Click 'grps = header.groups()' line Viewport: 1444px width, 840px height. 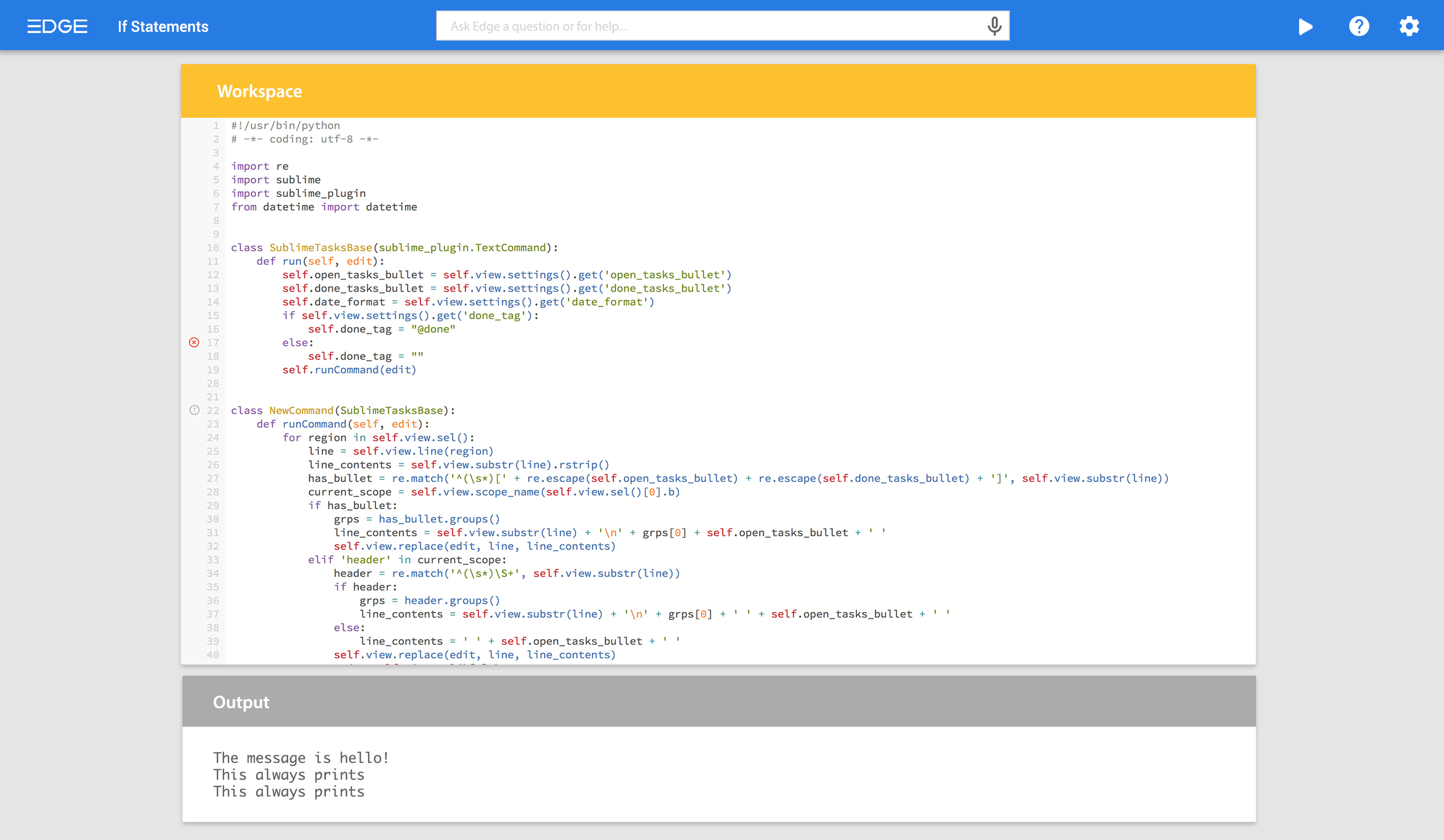(x=430, y=600)
